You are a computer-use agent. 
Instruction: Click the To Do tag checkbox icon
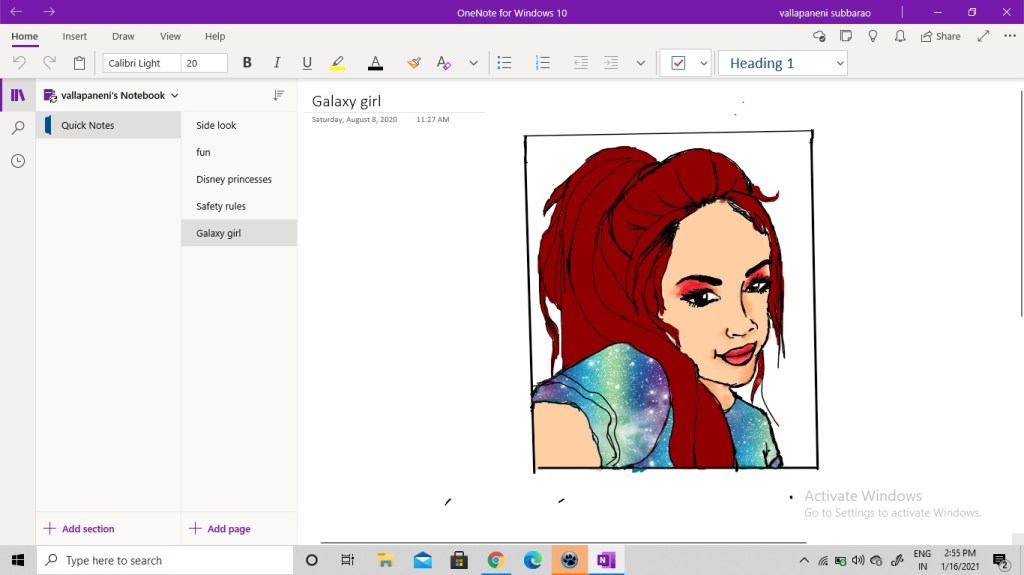(678, 63)
